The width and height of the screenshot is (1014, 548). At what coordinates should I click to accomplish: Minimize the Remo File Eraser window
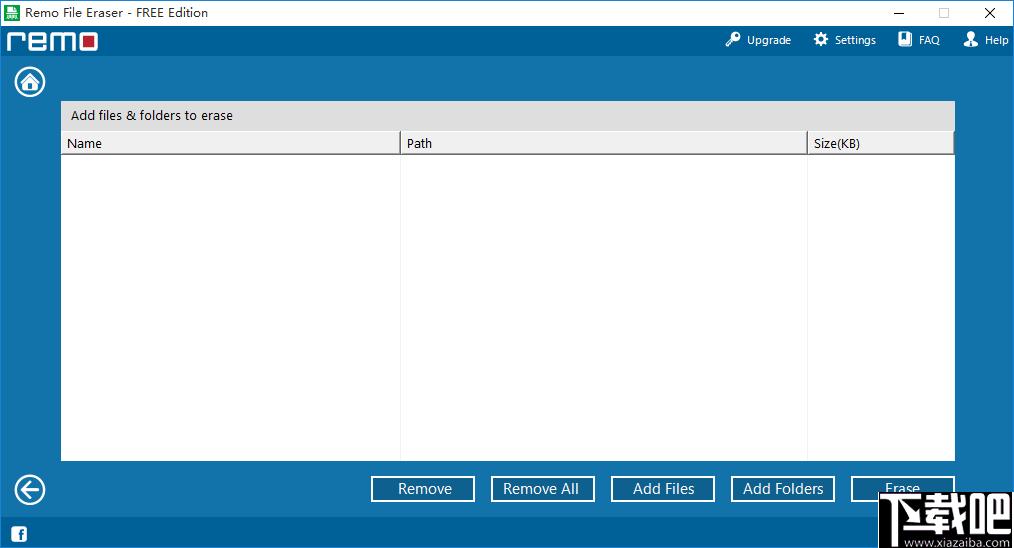pos(899,13)
